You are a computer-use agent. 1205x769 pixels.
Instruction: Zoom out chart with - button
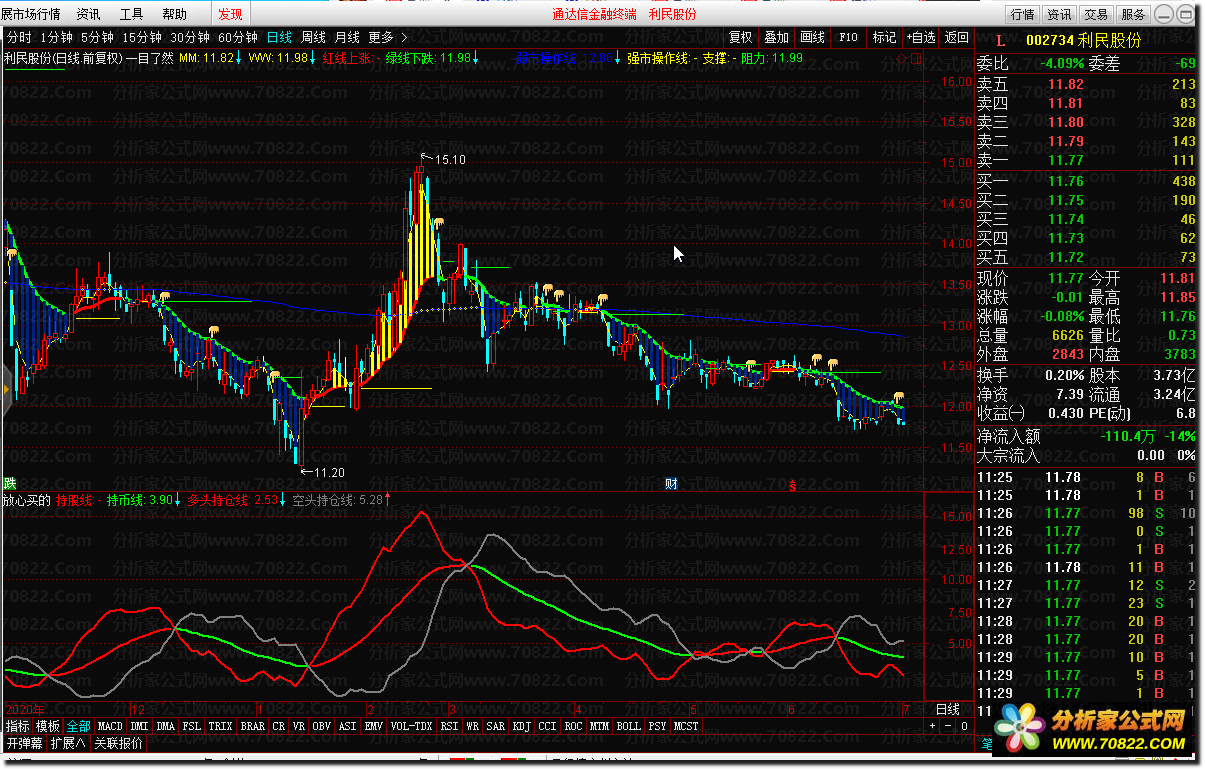click(x=948, y=726)
